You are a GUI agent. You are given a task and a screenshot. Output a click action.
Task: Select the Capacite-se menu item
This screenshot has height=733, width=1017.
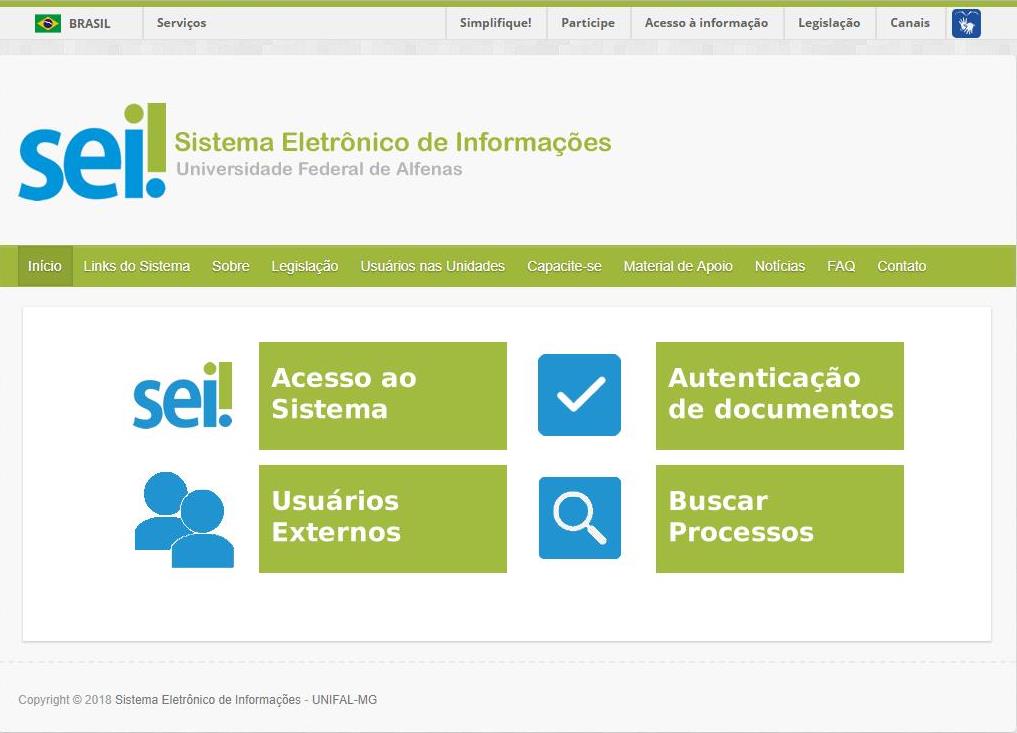point(564,266)
